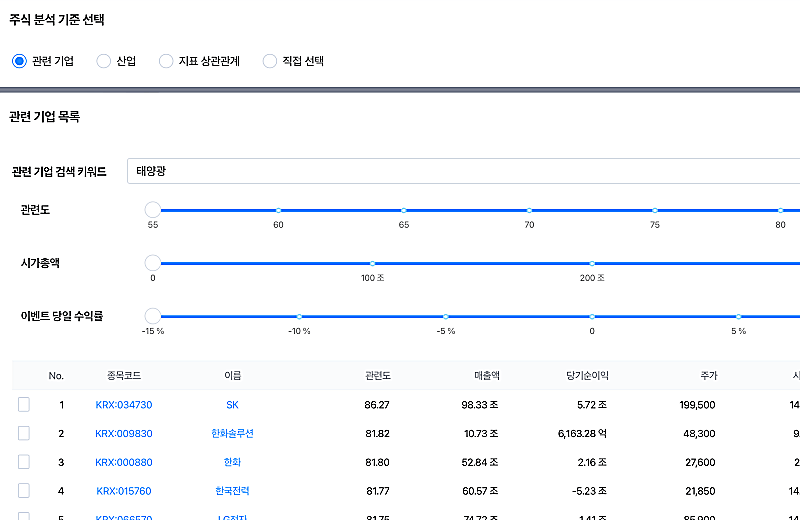Screen dimensions: 800x520
Task: Click the 21,850 stock price cell
Action: pos(700,490)
